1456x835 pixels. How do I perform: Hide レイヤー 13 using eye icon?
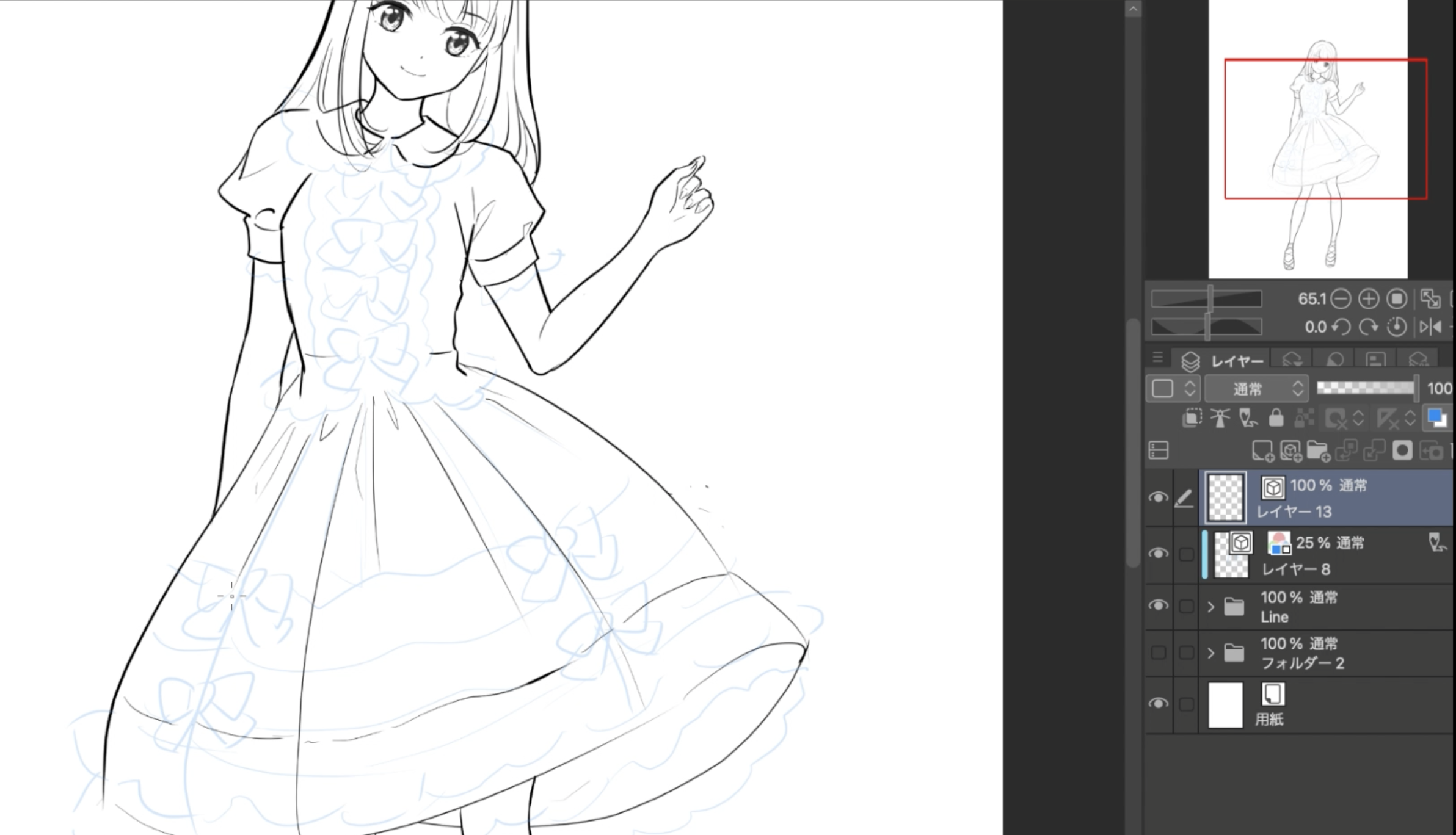pos(1158,497)
